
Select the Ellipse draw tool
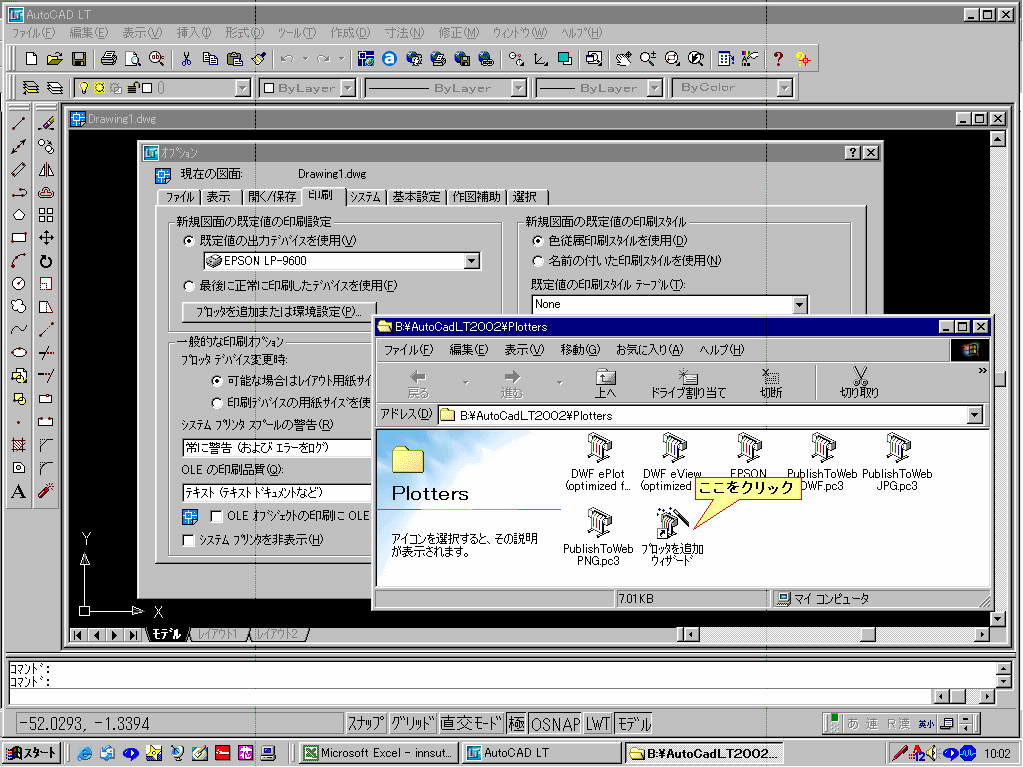(19, 353)
